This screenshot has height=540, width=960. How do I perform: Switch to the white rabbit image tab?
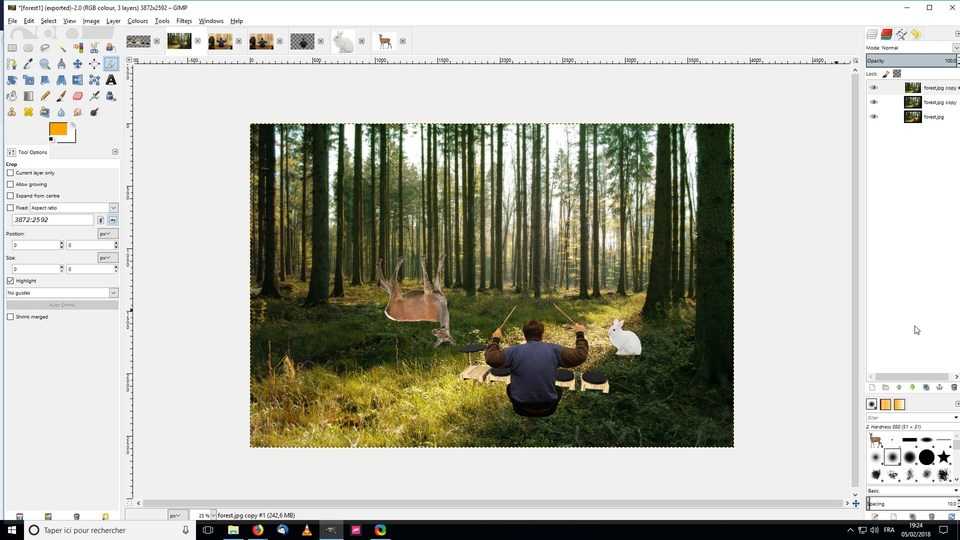[343, 41]
